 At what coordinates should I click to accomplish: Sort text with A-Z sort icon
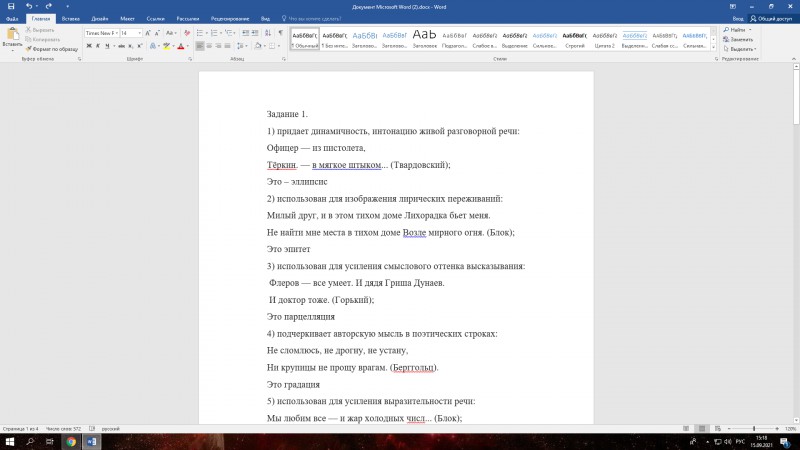pyautogui.click(x=268, y=33)
